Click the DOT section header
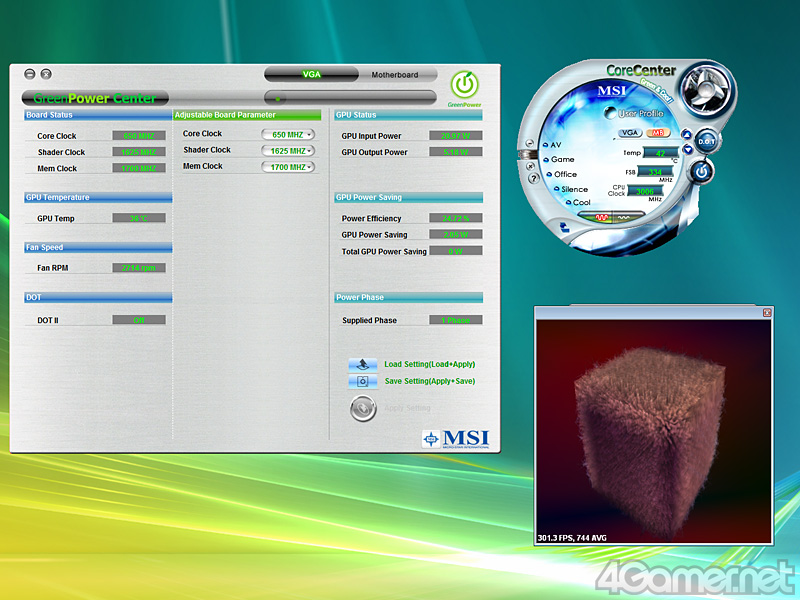The height and width of the screenshot is (600, 800). click(98, 297)
